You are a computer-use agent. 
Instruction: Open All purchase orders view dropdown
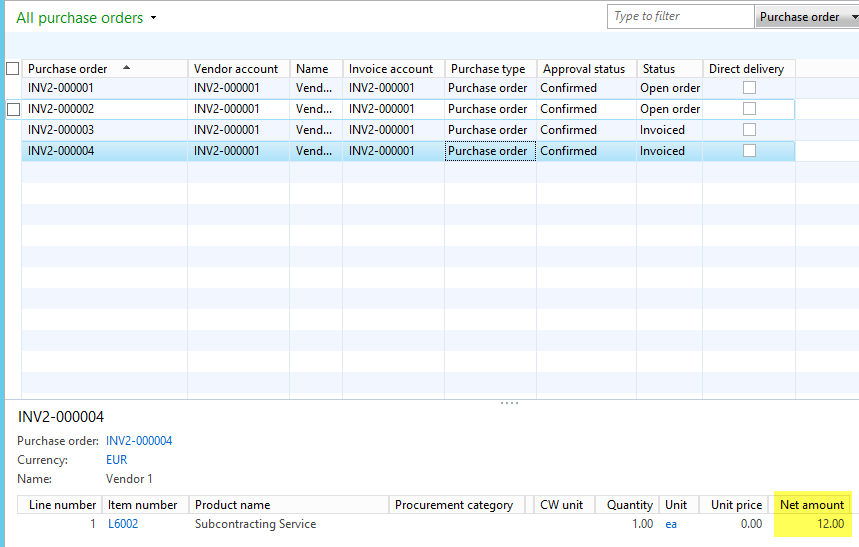[153, 18]
